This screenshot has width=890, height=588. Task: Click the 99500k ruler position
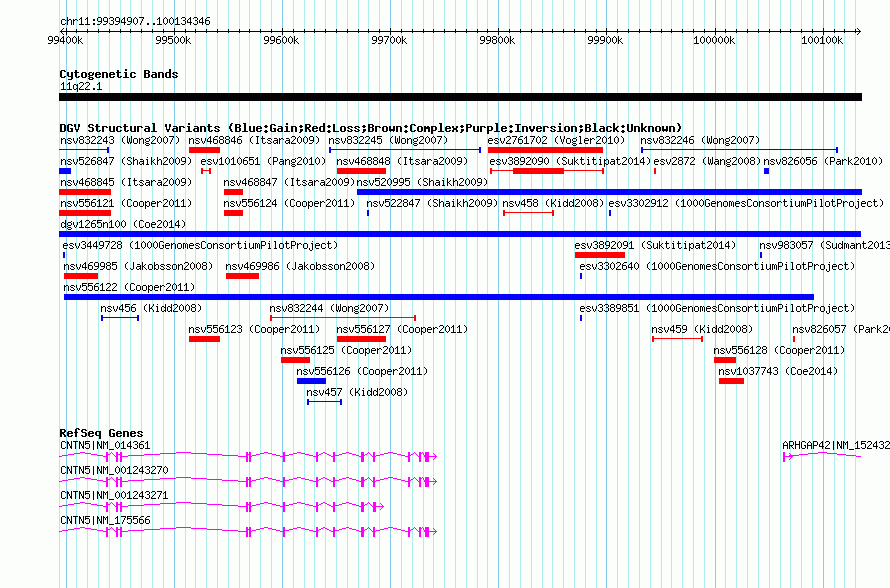click(x=173, y=40)
